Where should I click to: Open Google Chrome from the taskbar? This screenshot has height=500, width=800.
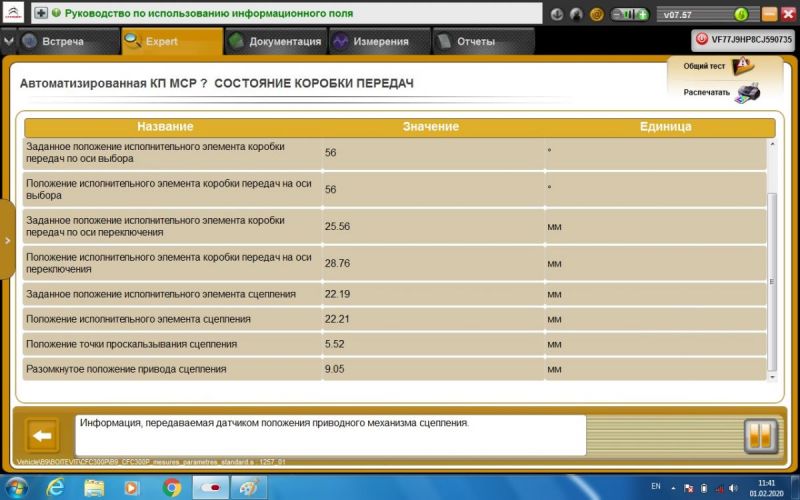coord(171,487)
